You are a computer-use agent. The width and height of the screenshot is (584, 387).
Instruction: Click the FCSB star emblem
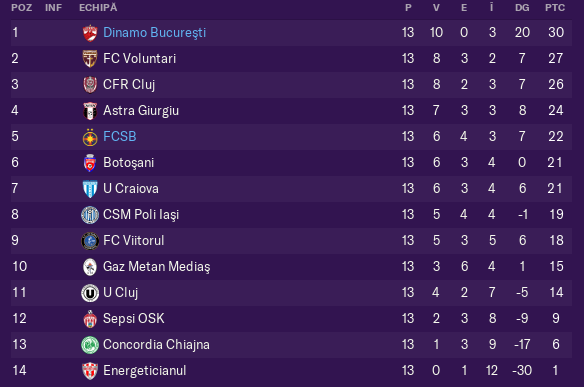coord(90,137)
